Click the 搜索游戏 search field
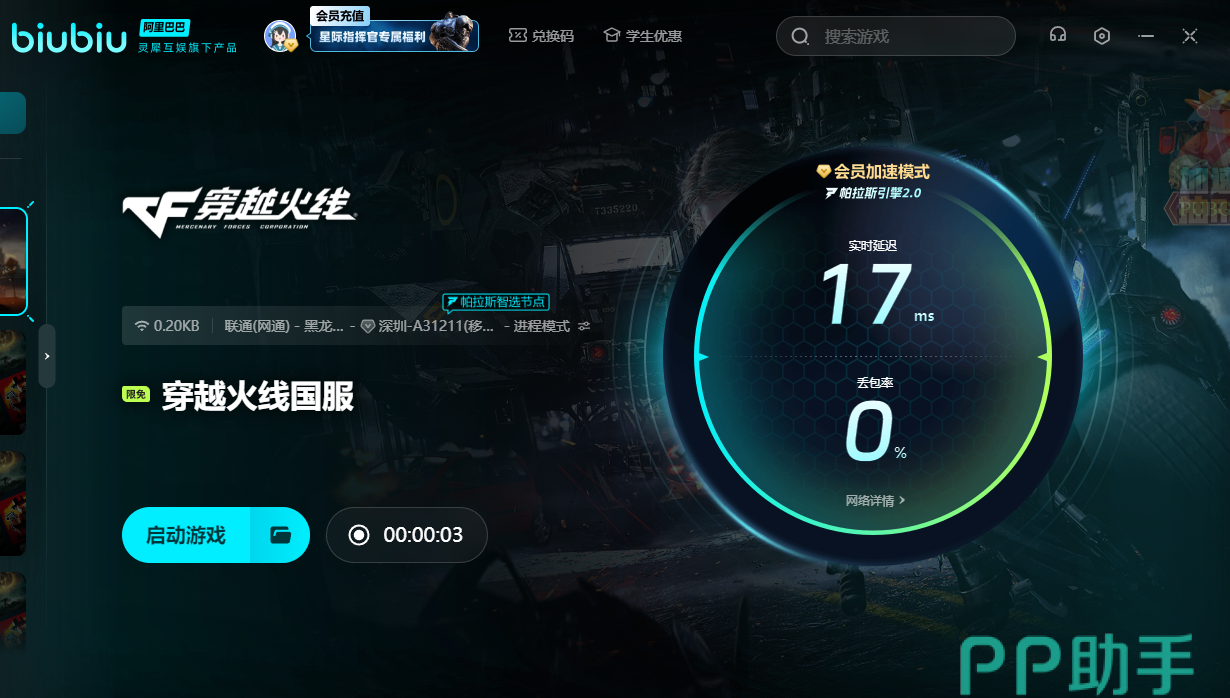 (x=895, y=36)
